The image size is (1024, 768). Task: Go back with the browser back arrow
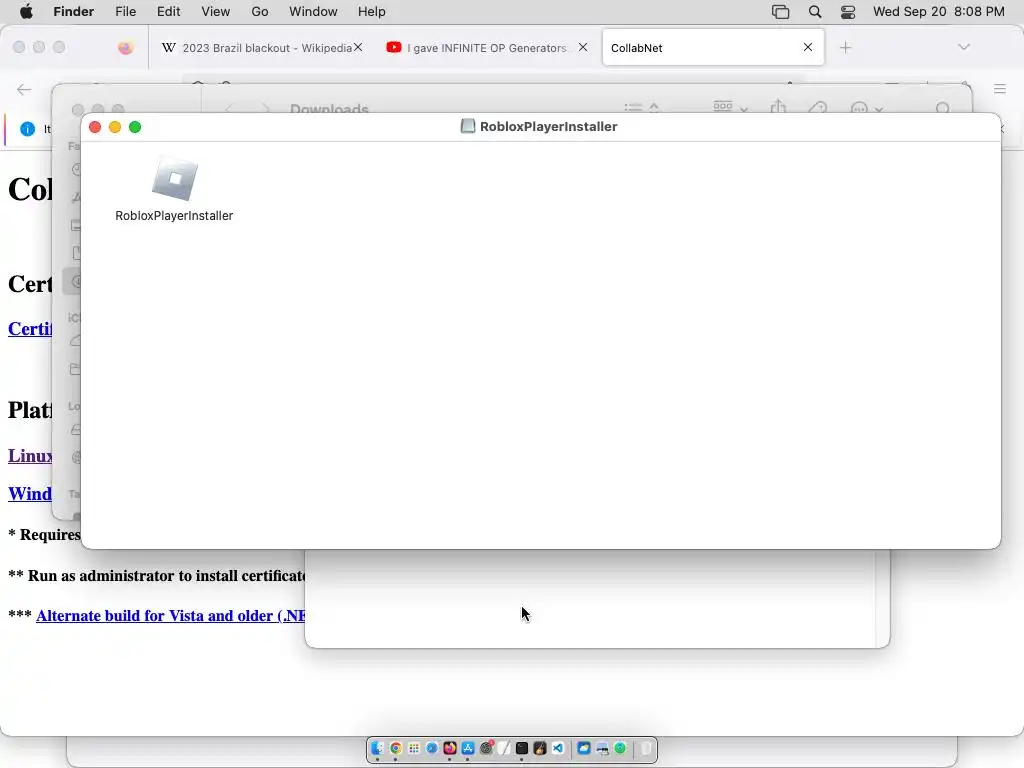pyautogui.click(x=24, y=89)
